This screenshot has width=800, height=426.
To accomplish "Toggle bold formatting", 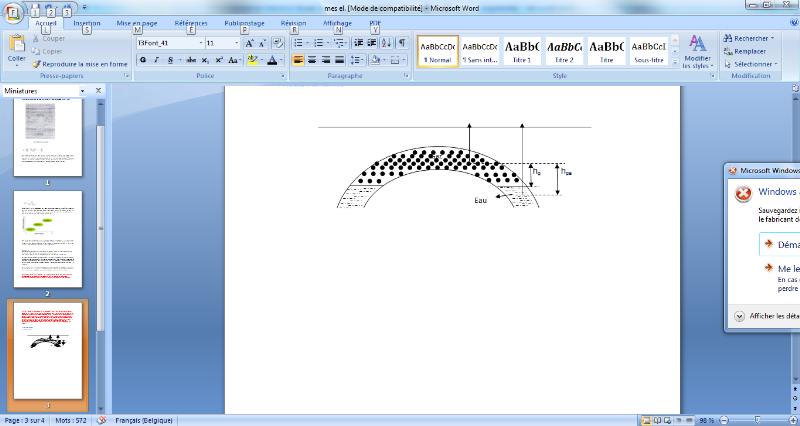I will point(143,60).
